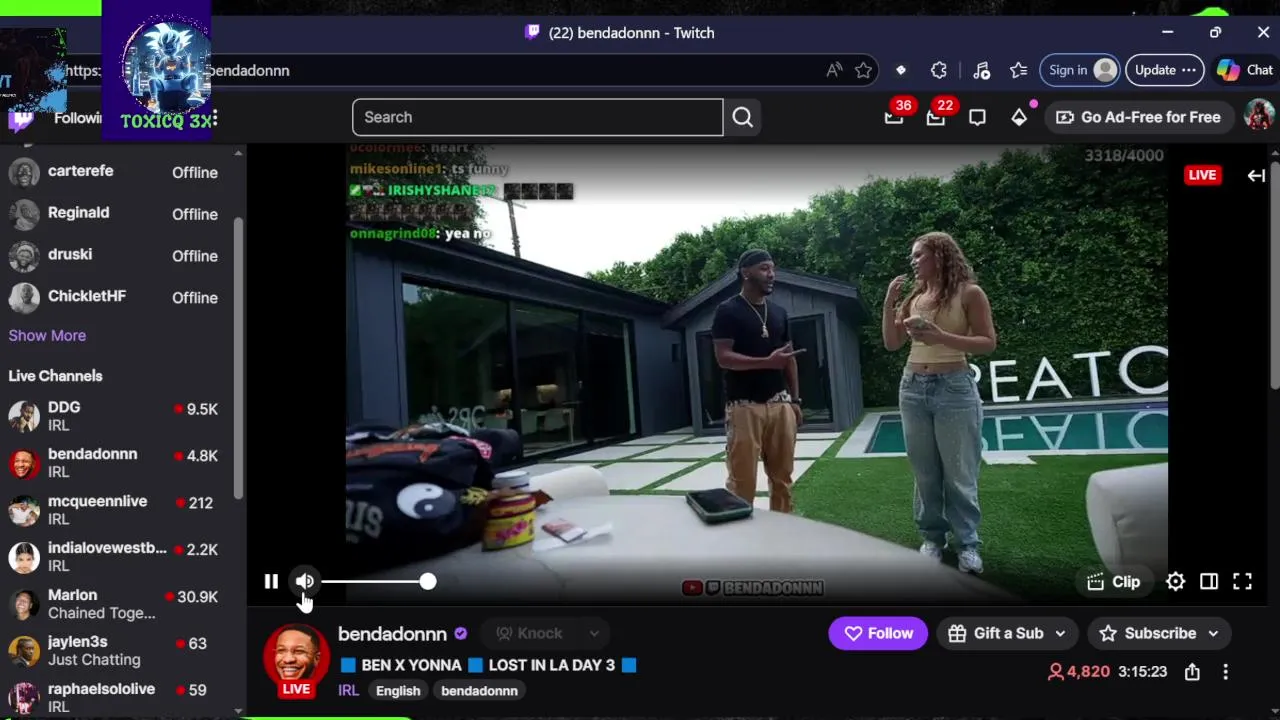Open browser favorites list icon
Viewport: 1280px width, 720px height.
(x=1018, y=70)
